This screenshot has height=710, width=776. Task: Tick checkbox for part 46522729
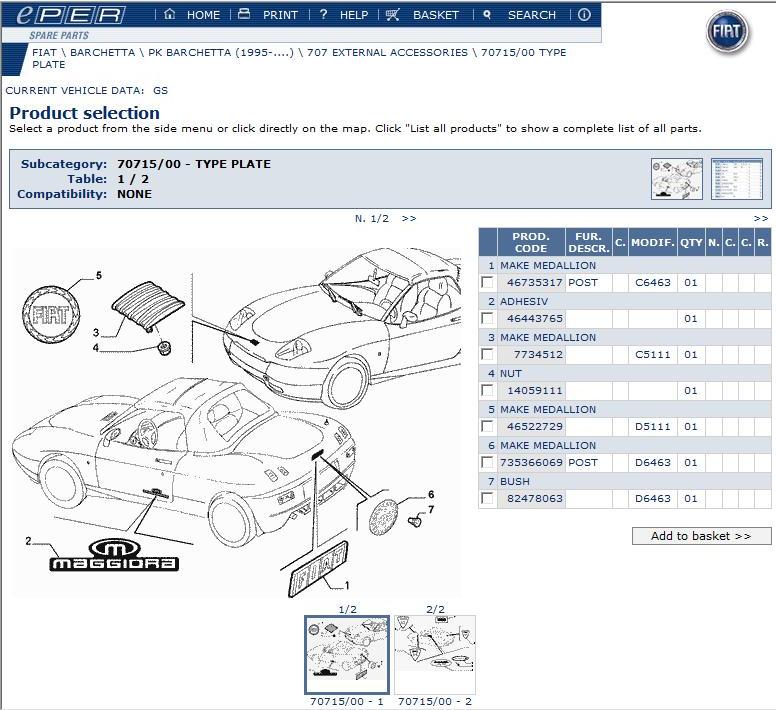pos(487,426)
